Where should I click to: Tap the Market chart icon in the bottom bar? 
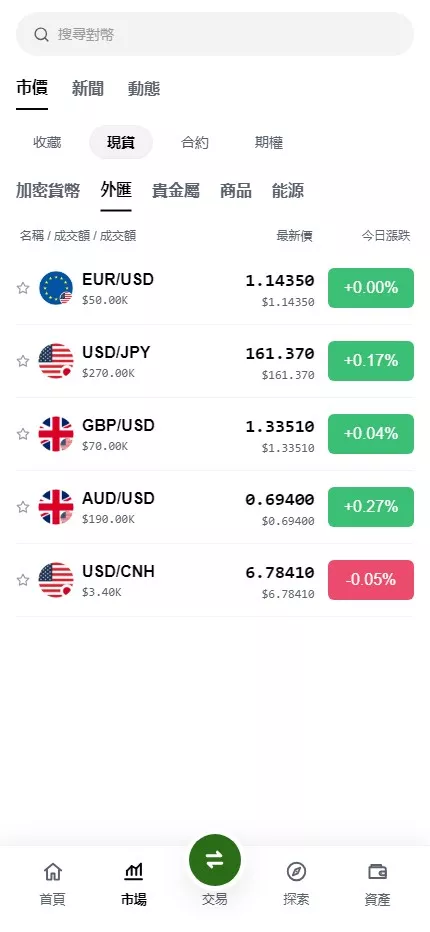(x=134, y=872)
